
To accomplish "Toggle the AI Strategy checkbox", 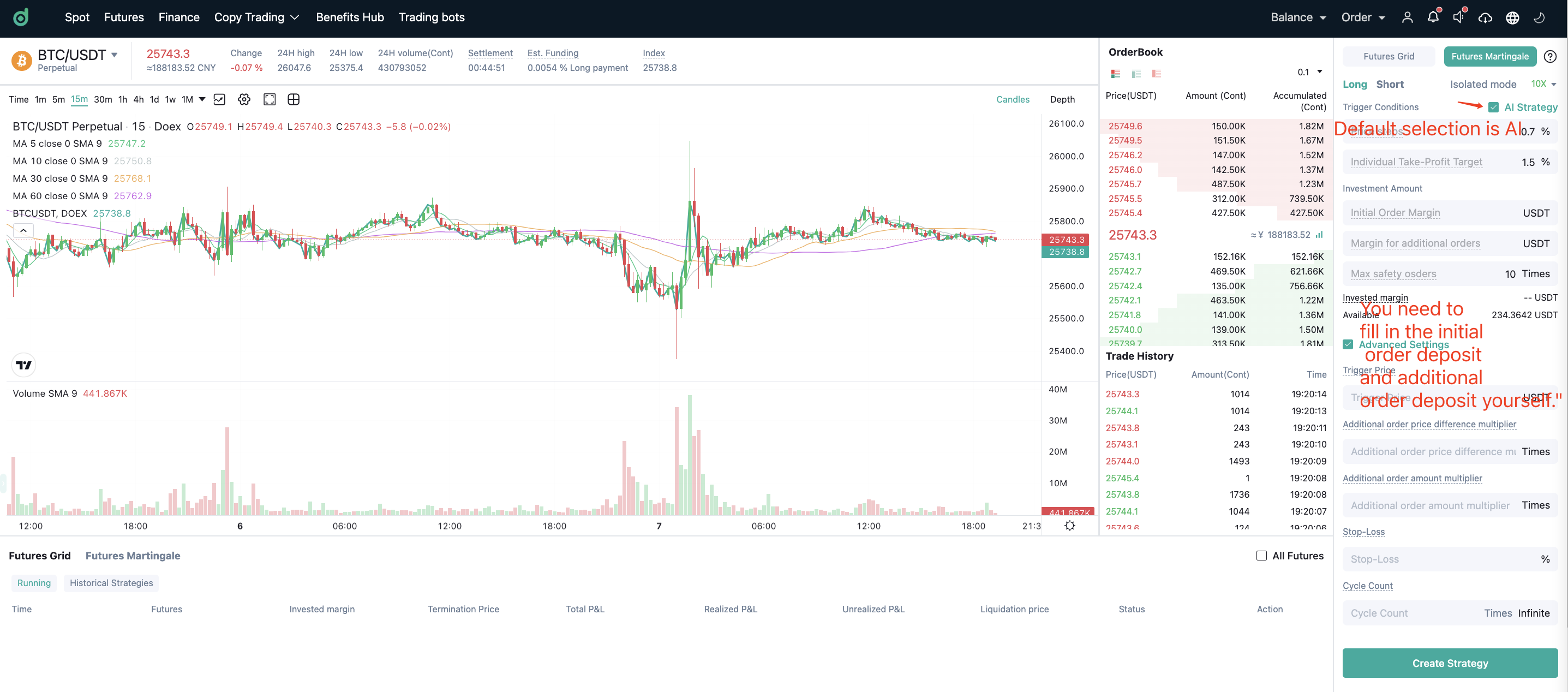I will [x=1493, y=107].
